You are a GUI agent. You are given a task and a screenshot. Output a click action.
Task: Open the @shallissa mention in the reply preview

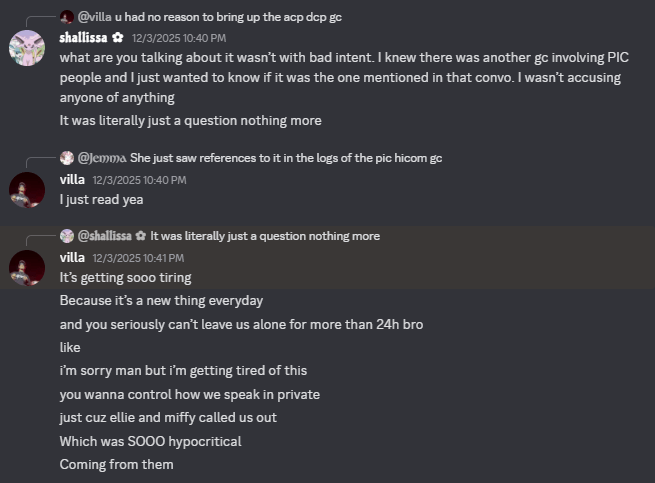[104, 236]
